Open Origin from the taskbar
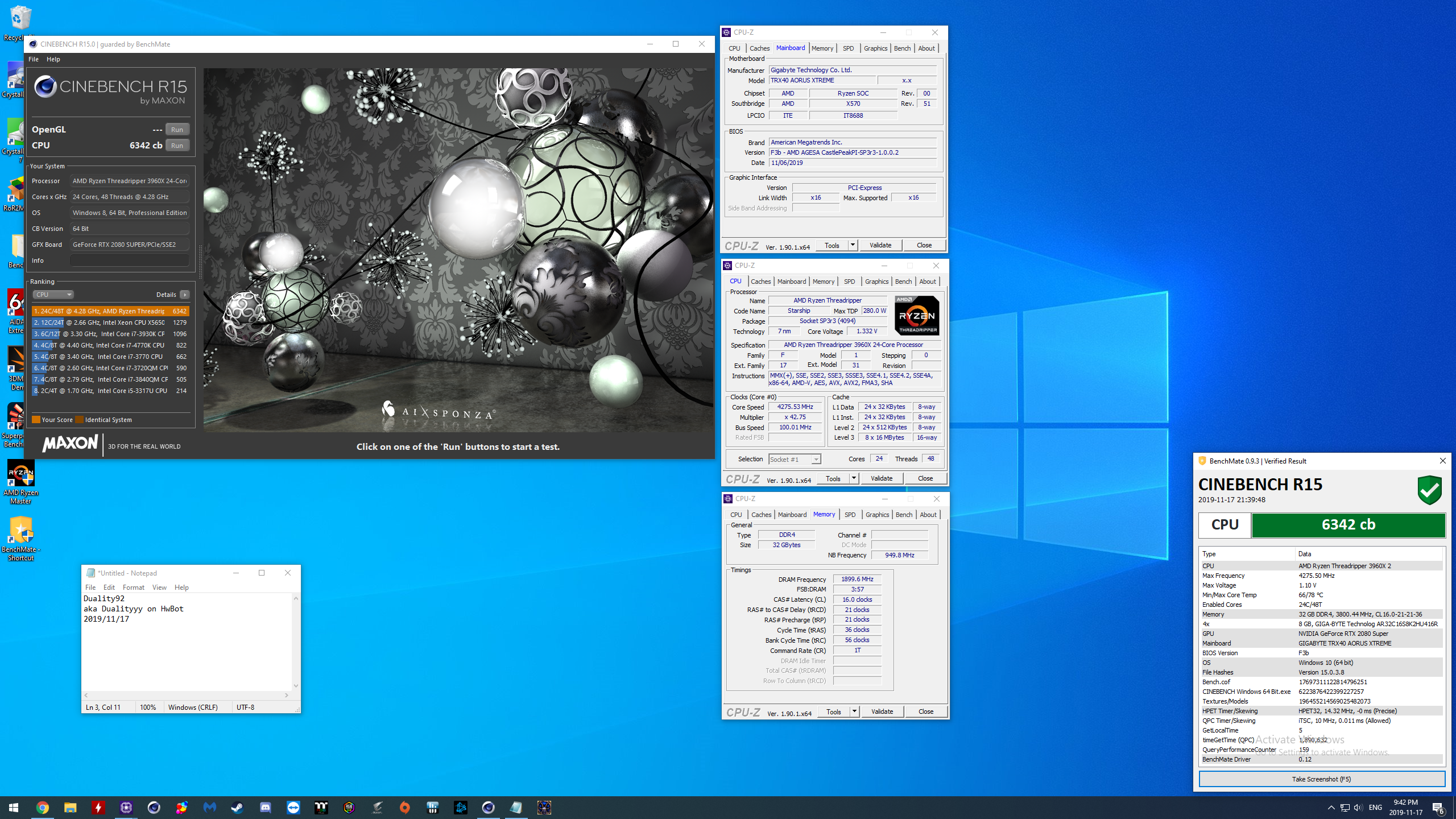1456x819 pixels. coord(405,807)
